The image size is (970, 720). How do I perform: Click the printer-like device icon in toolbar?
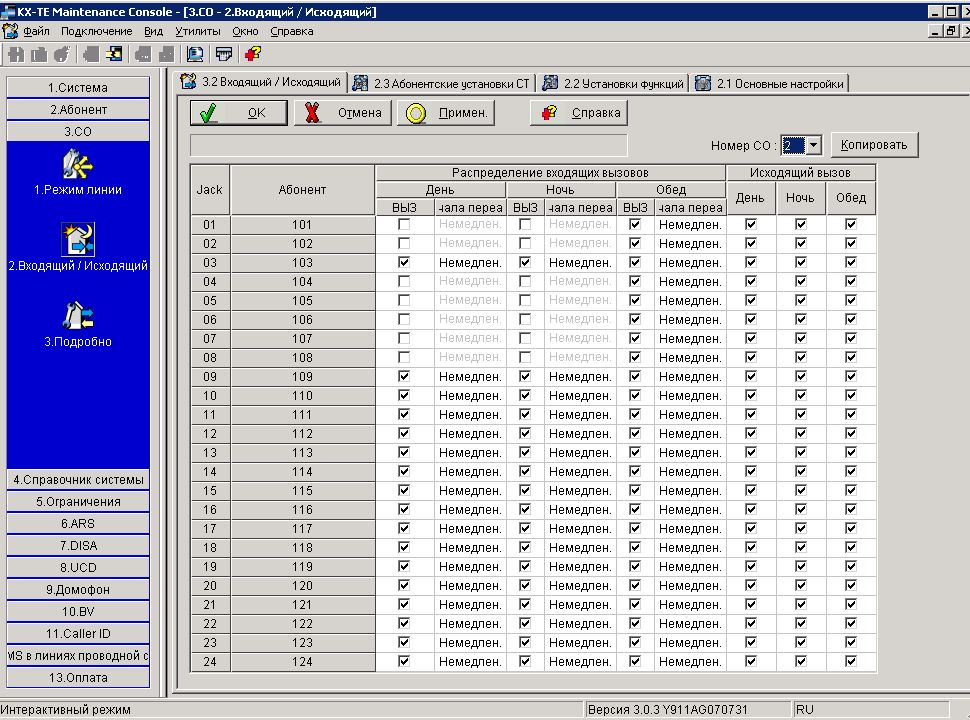coord(224,54)
